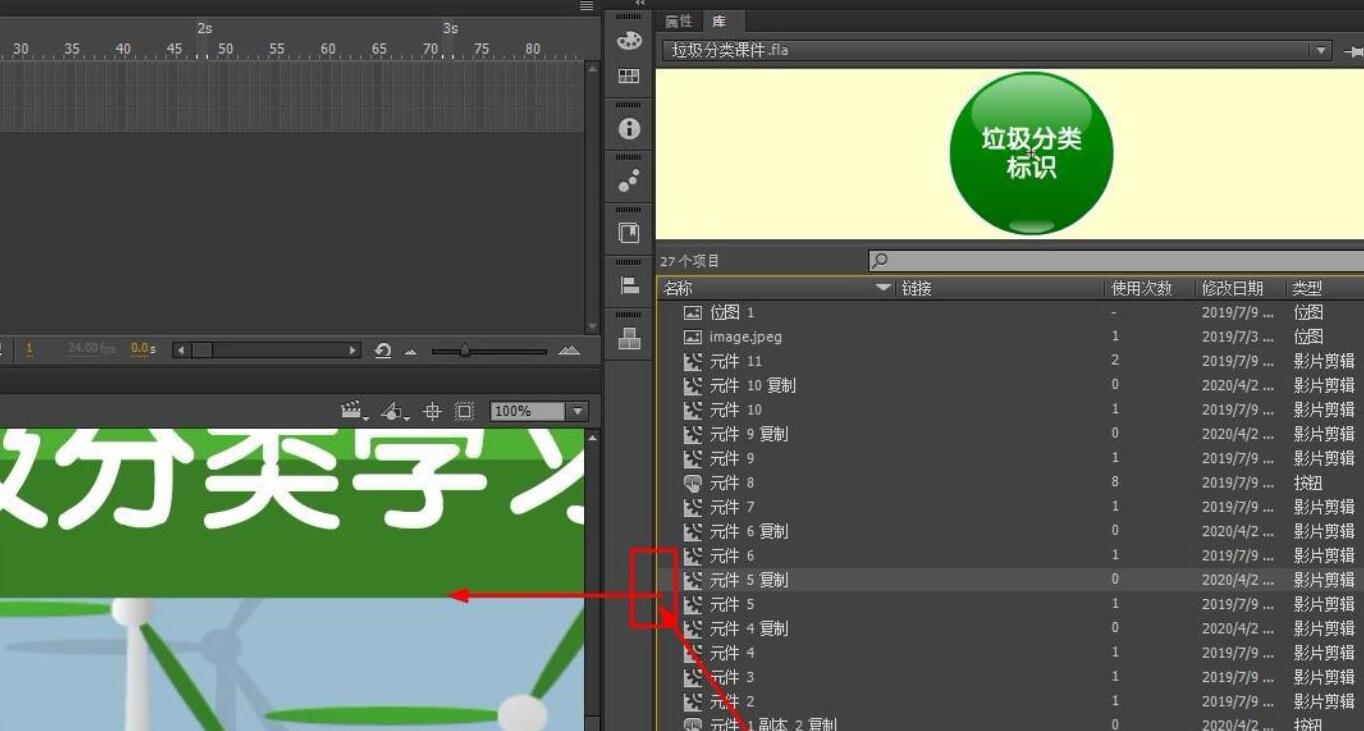Click frame 70 on timeline ruler
This screenshot has height=731, width=1364.
430,48
